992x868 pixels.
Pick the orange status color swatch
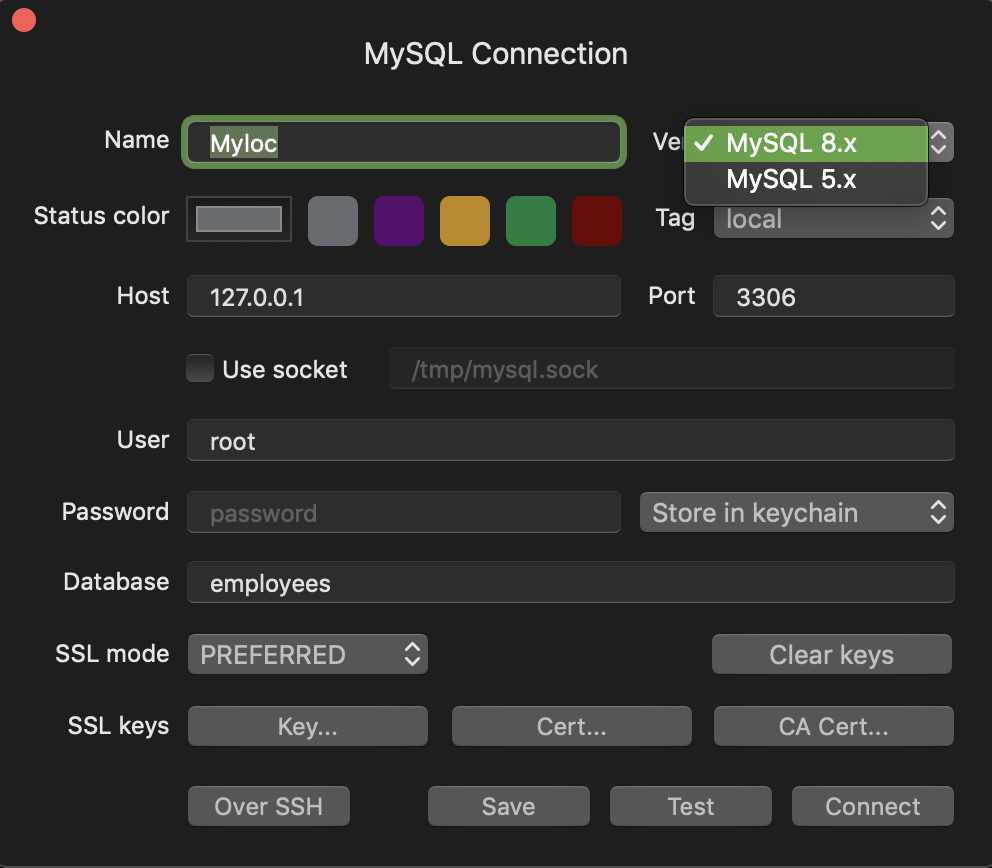(x=464, y=220)
